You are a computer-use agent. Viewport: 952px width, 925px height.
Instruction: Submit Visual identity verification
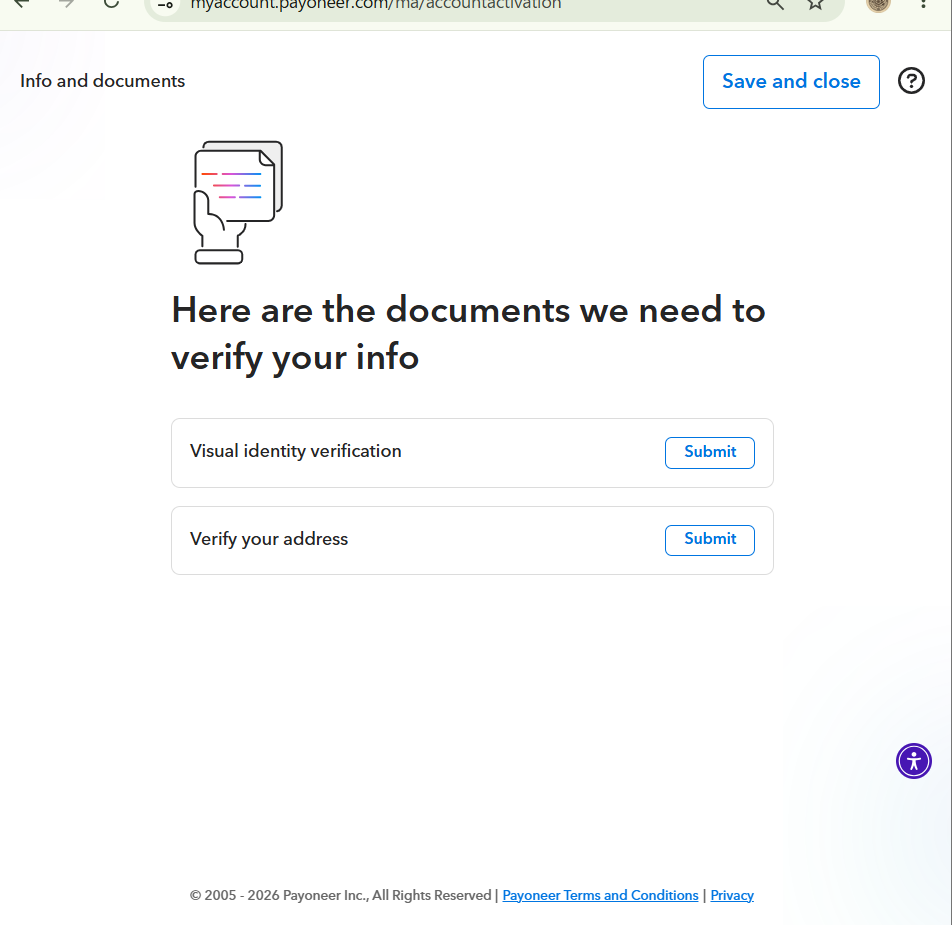click(x=709, y=452)
